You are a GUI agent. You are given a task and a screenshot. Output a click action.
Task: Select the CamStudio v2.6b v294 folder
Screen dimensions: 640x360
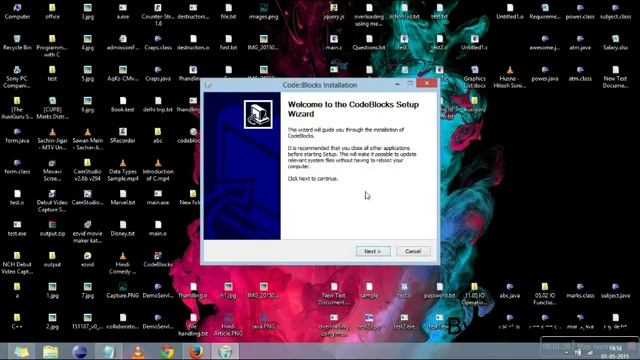[87, 170]
